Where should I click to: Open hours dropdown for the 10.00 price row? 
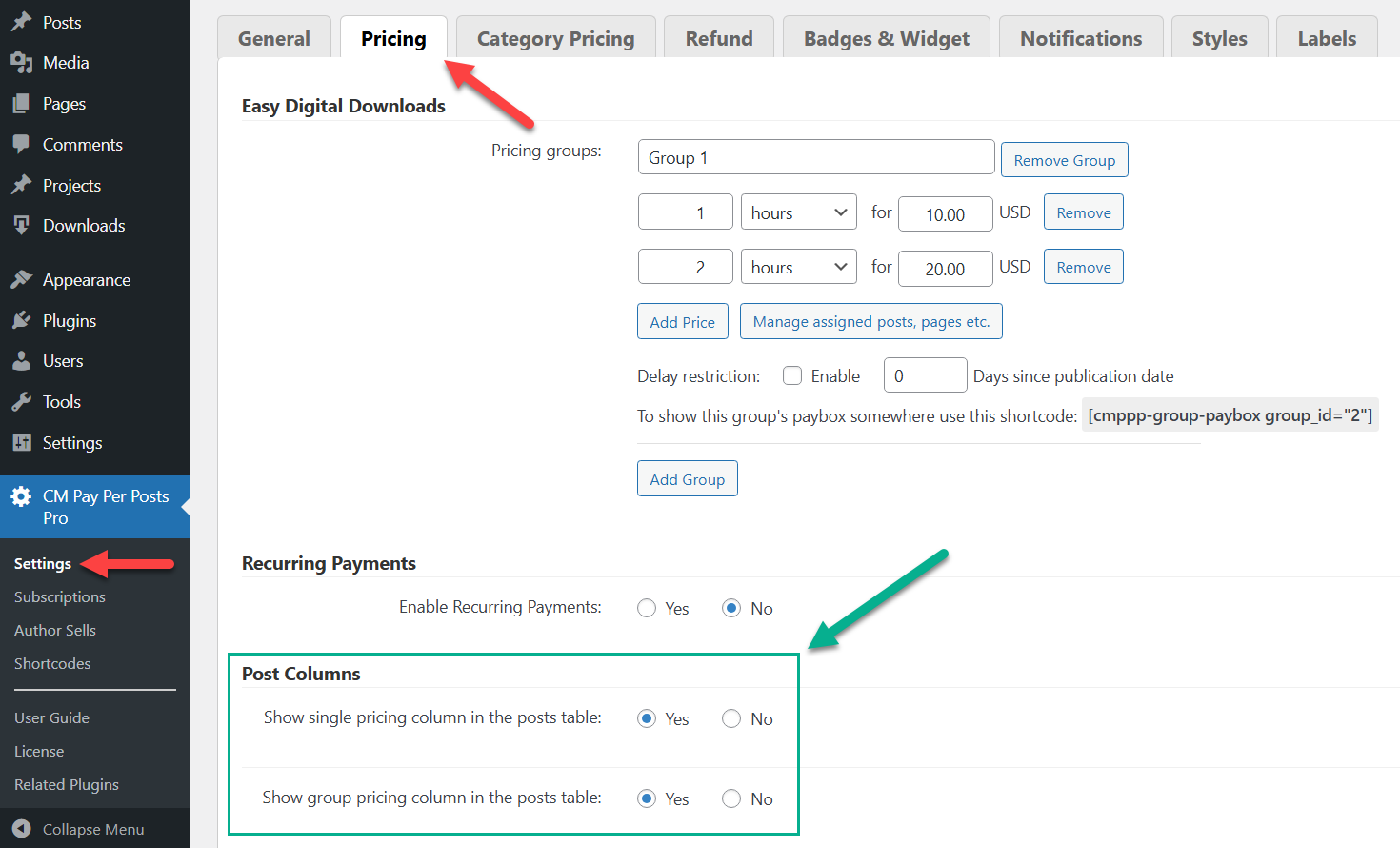pyautogui.click(x=799, y=212)
